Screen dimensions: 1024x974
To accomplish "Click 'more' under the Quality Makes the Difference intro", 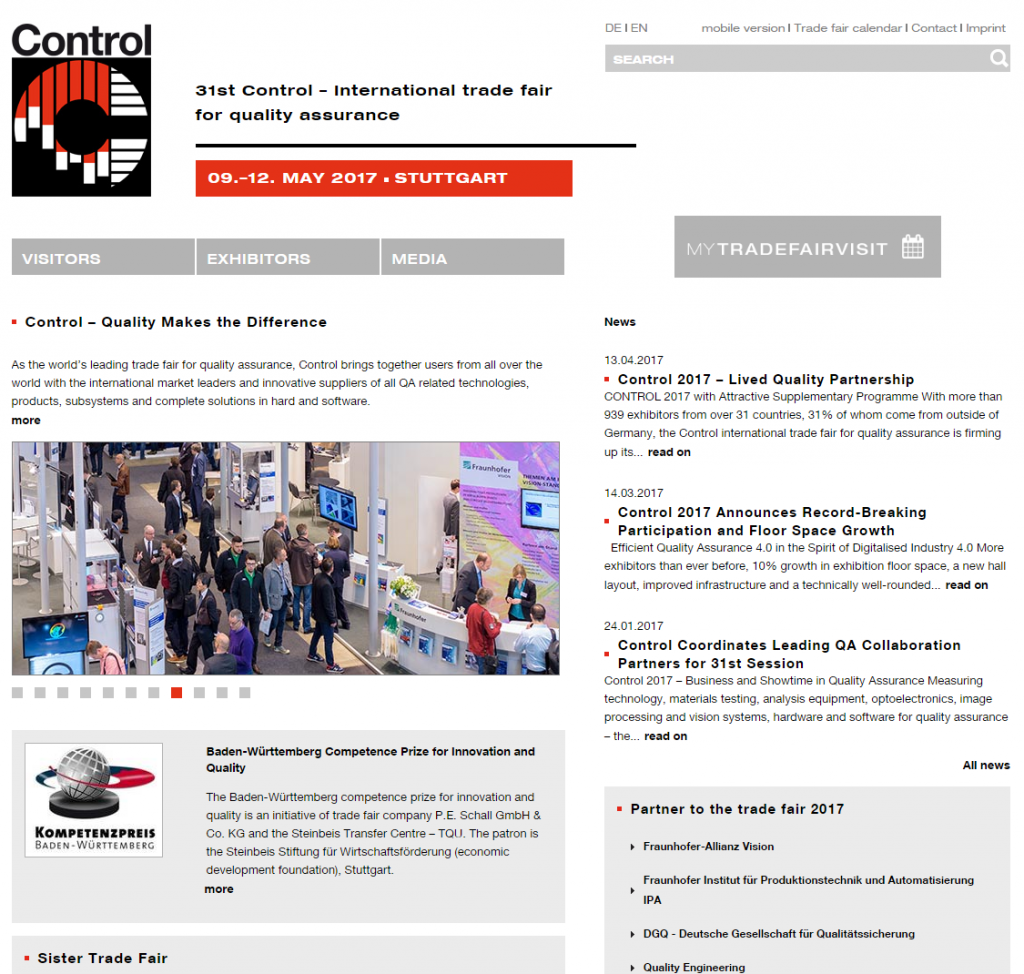I will [26, 420].
